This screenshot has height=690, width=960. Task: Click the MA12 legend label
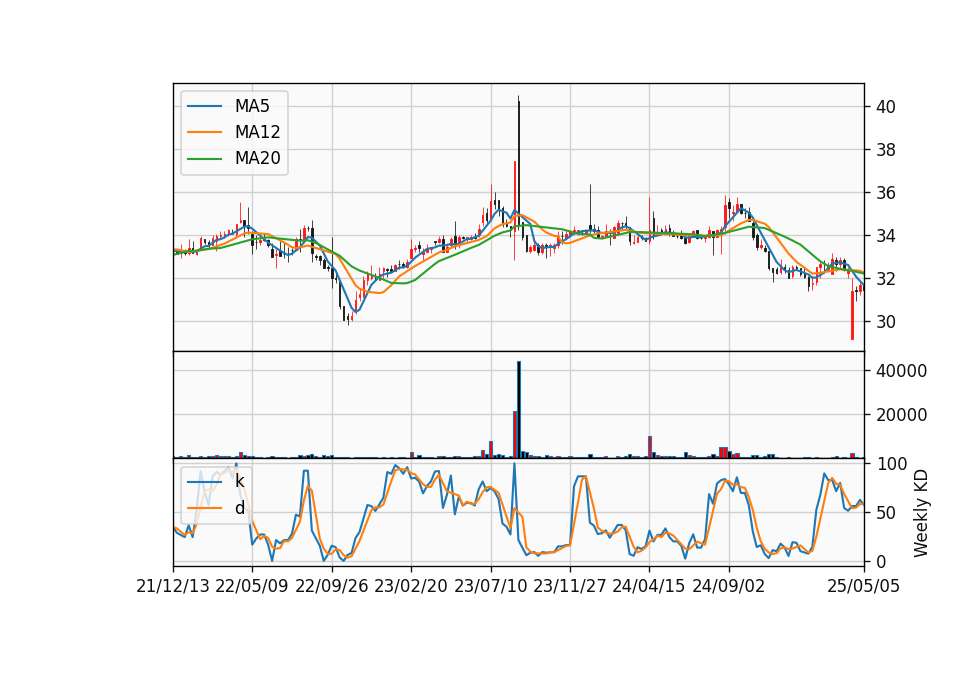click(x=257, y=132)
